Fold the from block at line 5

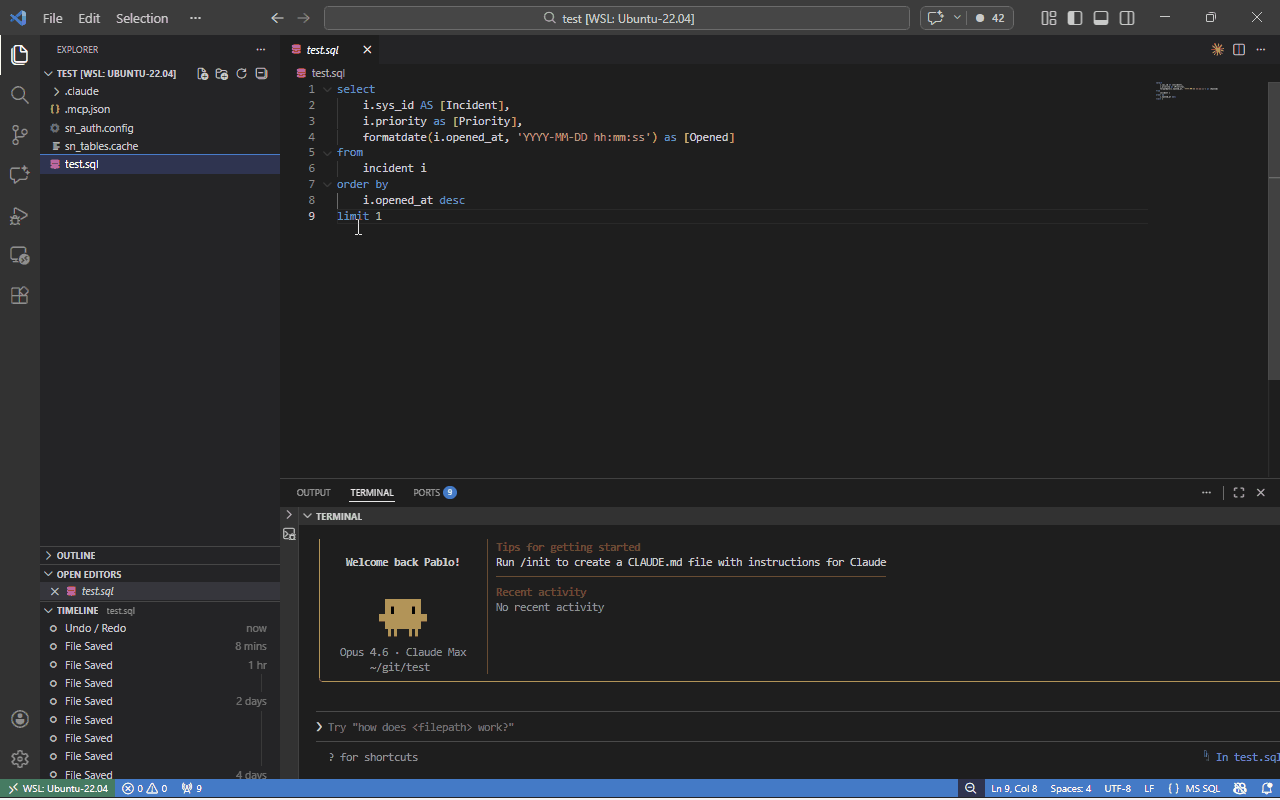coord(327,152)
